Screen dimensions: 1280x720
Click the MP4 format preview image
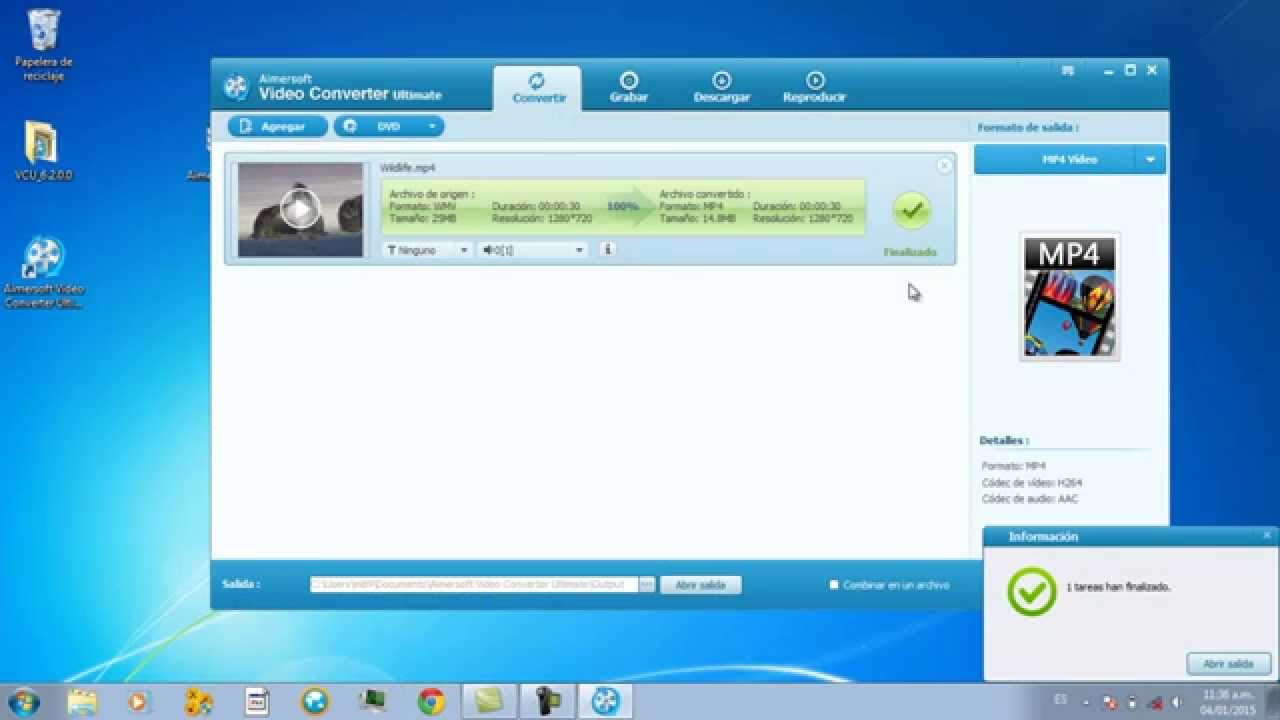[1069, 296]
